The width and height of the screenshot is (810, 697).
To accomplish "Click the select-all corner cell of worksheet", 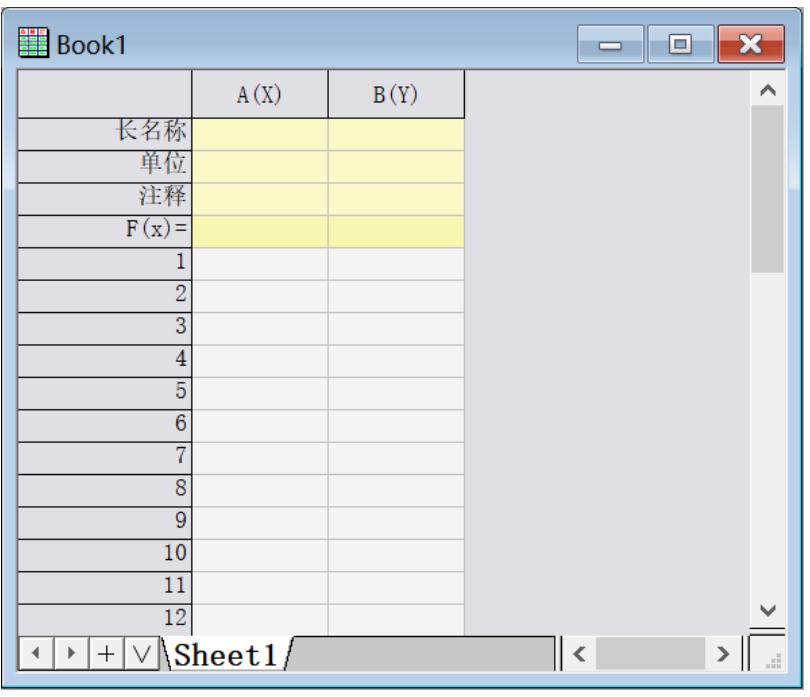I will 105,95.
